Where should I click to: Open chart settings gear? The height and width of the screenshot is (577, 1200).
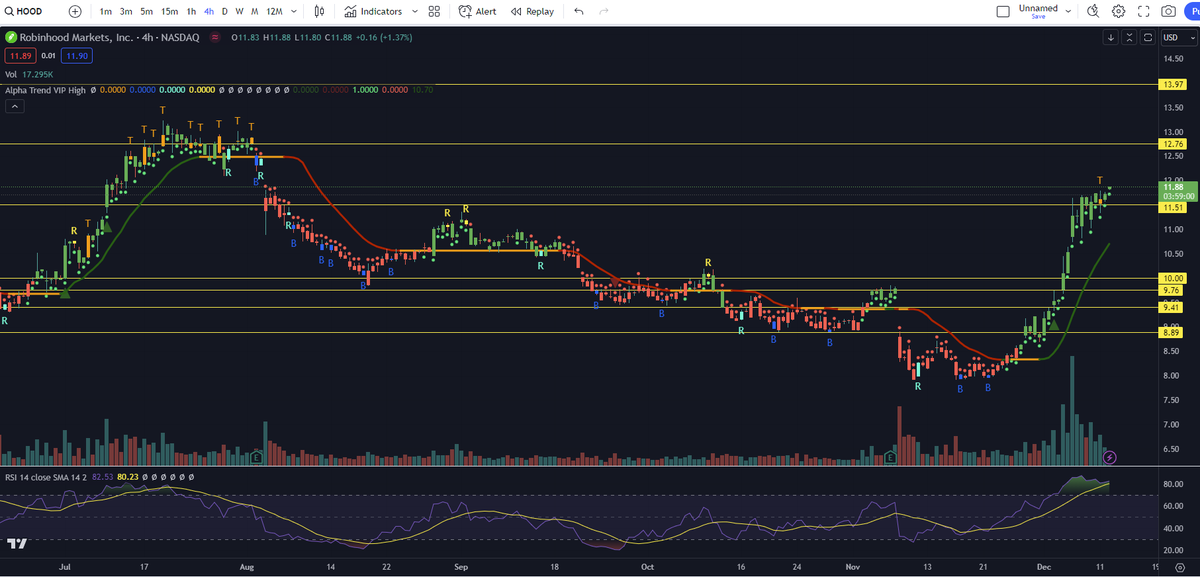(1118, 12)
